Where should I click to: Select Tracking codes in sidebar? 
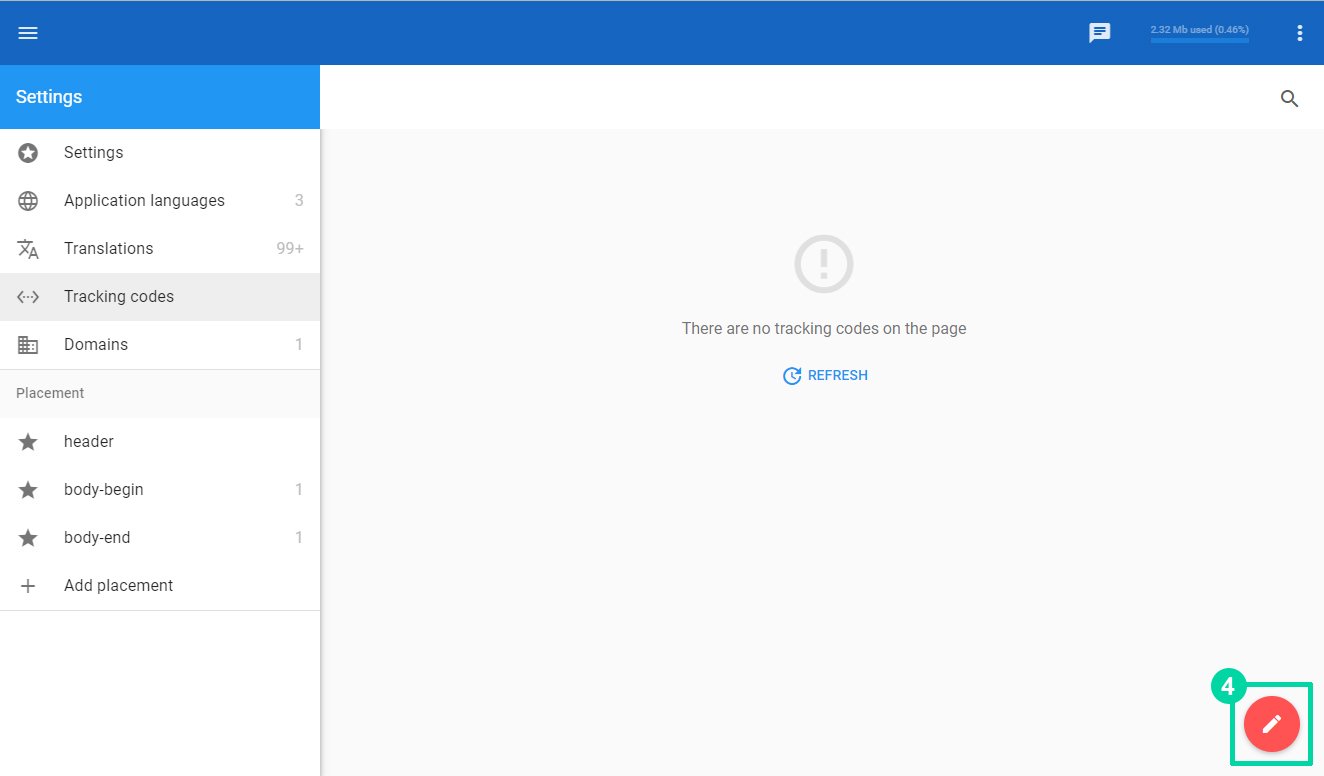(x=160, y=297)
